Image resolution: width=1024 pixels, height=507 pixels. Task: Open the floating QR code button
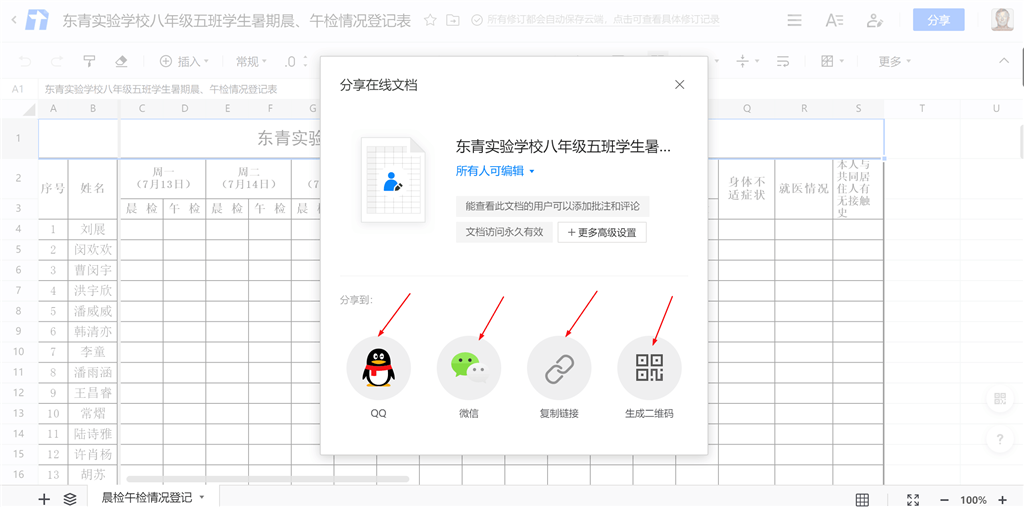point(1000,399)
